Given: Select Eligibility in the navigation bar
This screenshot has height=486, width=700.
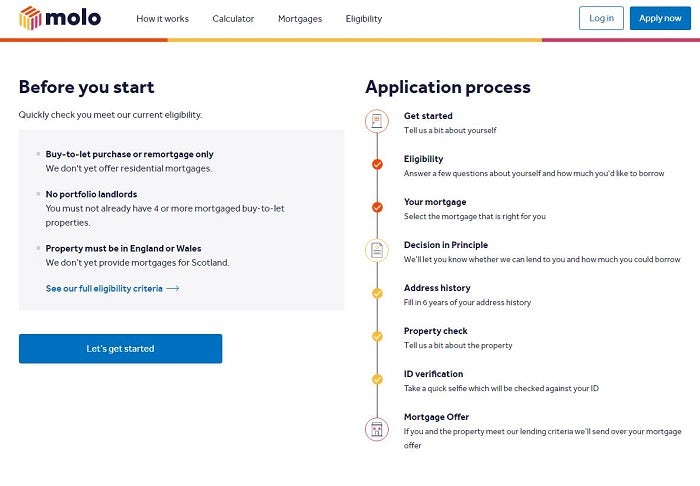Looking at the screenshot, I should [364, 19].
